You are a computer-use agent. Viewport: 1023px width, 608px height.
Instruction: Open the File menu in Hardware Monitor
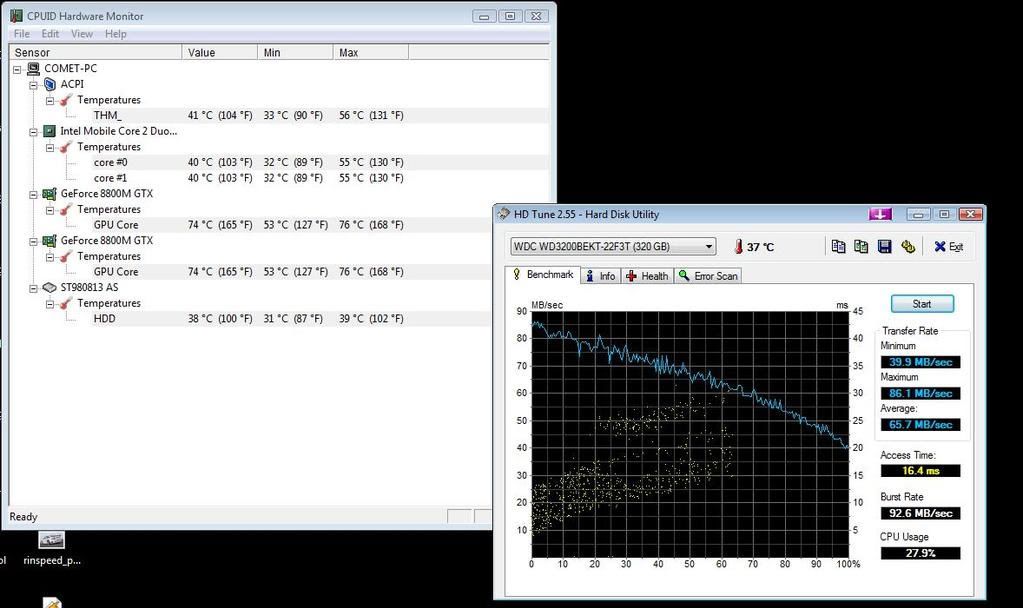pos(22,34)
